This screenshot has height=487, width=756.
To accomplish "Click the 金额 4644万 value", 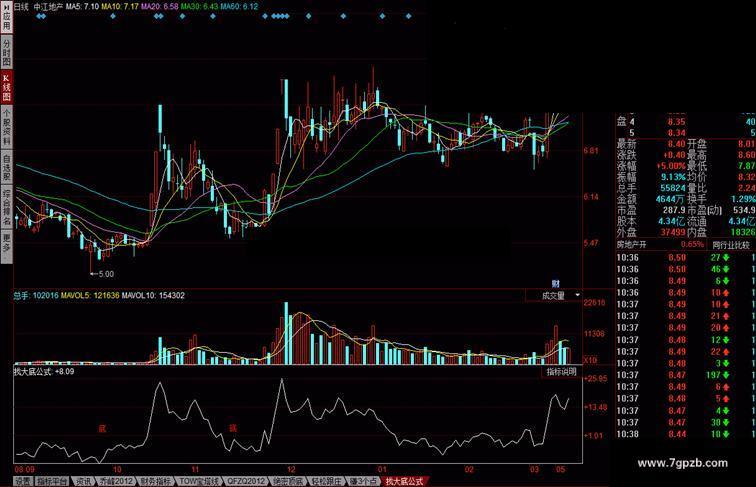I will pyautogui.click(x=670, y=199).
